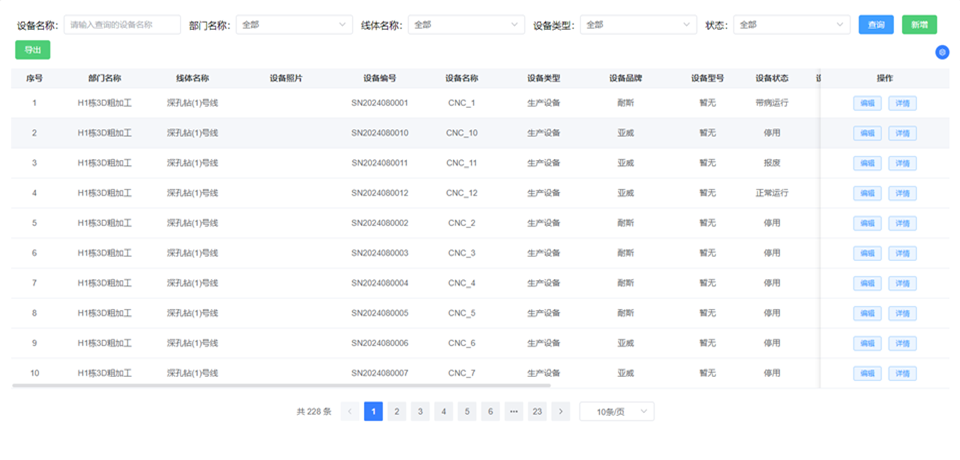View details of CNC_6
The height and width of the screenshot is (460, 960).
point(902,344)
